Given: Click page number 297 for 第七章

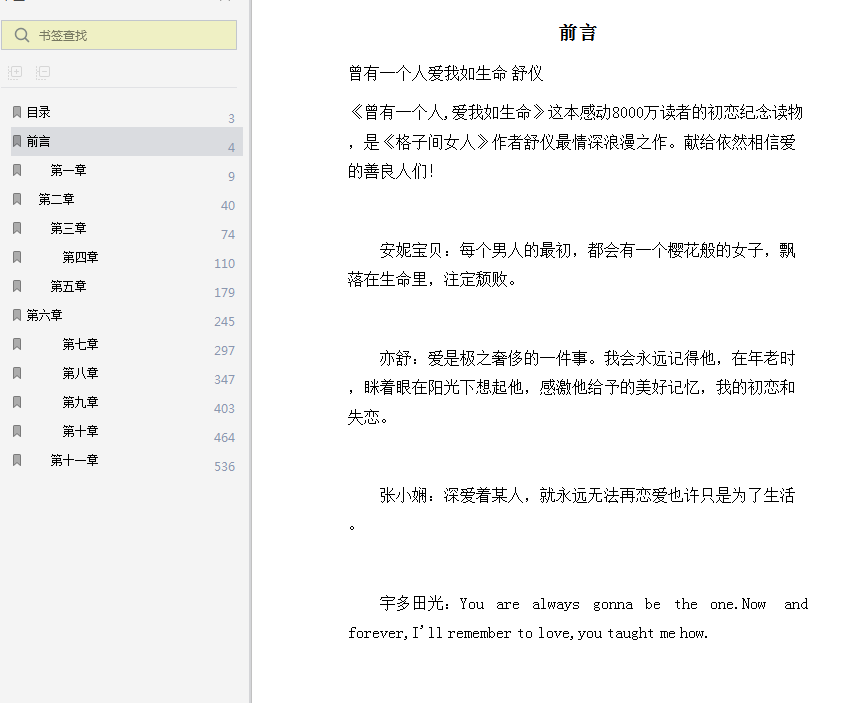Looking at the screenshot, I should [225, 351].
